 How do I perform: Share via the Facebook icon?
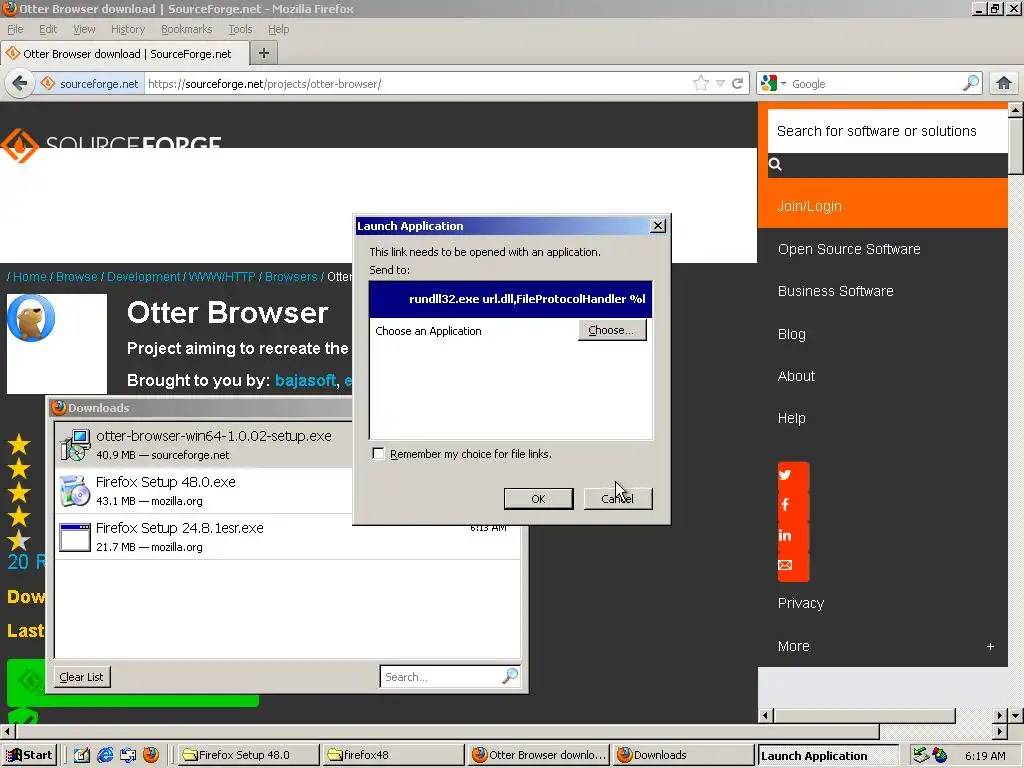(786, 505)
